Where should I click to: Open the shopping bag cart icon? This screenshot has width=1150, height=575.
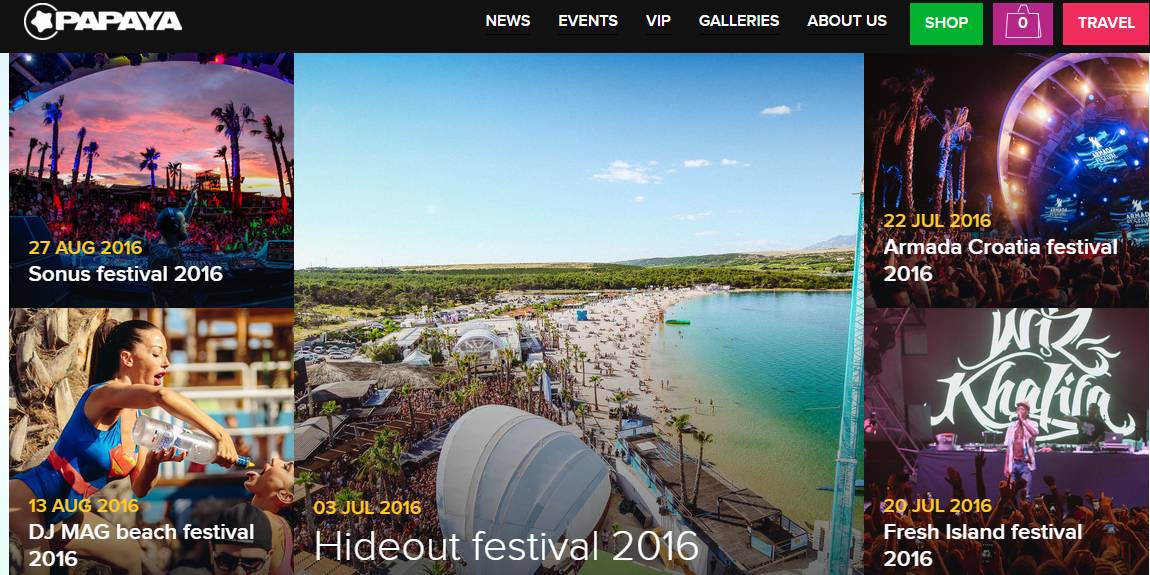tap(1022, 23)
